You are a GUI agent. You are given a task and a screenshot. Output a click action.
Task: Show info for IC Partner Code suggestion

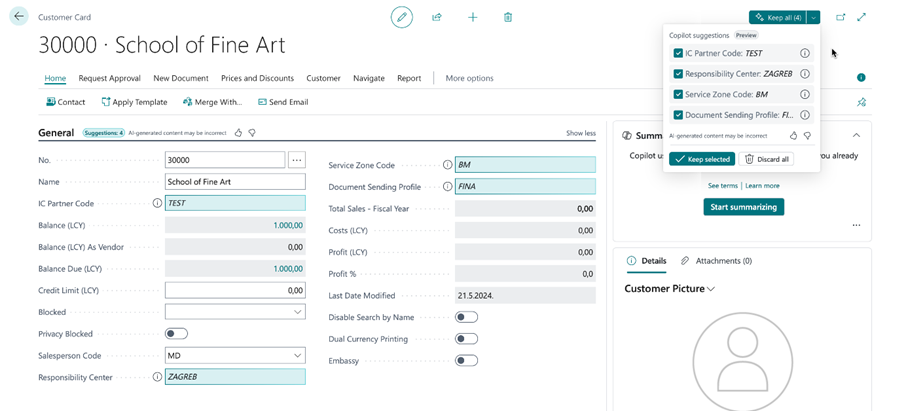pyautogui.click(x=804, y=53)
